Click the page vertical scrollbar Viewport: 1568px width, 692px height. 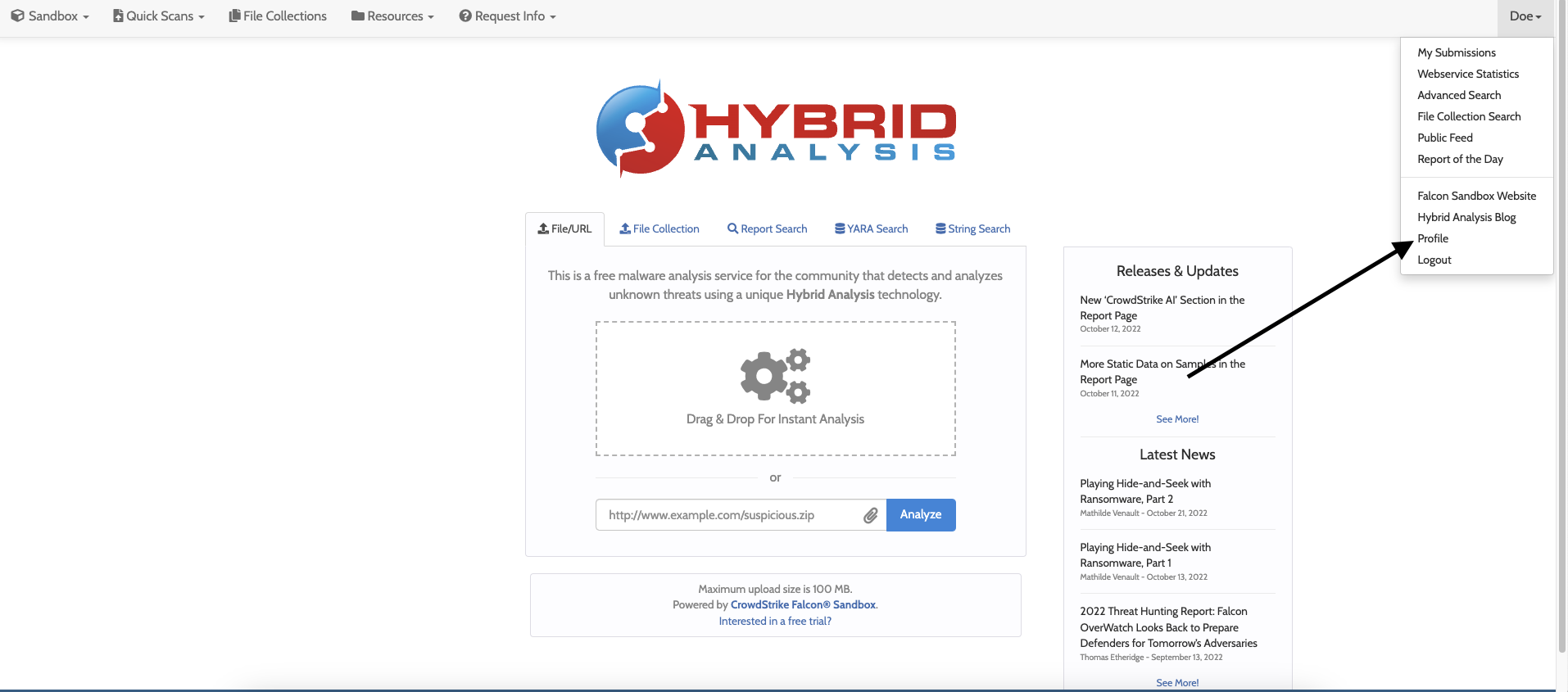1561,328
